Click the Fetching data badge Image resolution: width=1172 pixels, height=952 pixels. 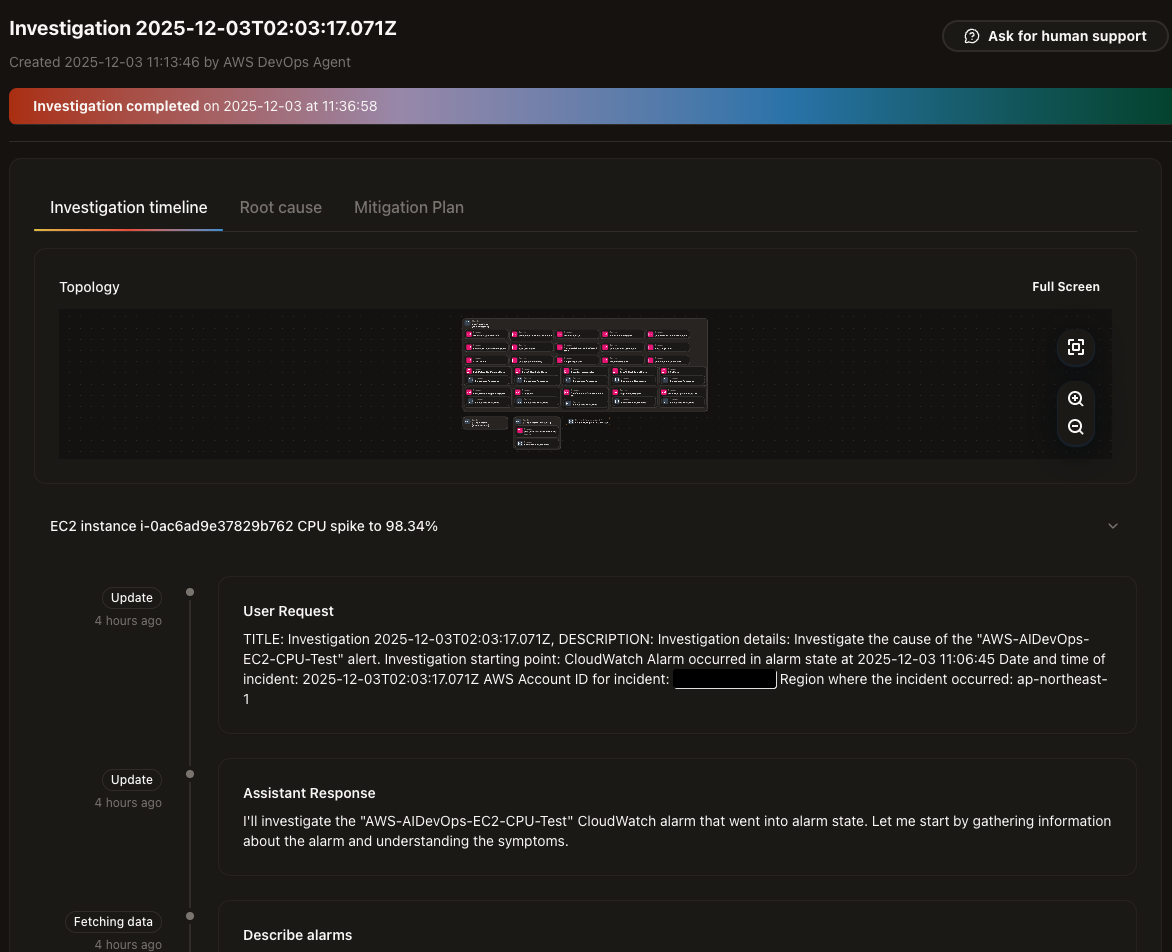click(x=113, y=922)
